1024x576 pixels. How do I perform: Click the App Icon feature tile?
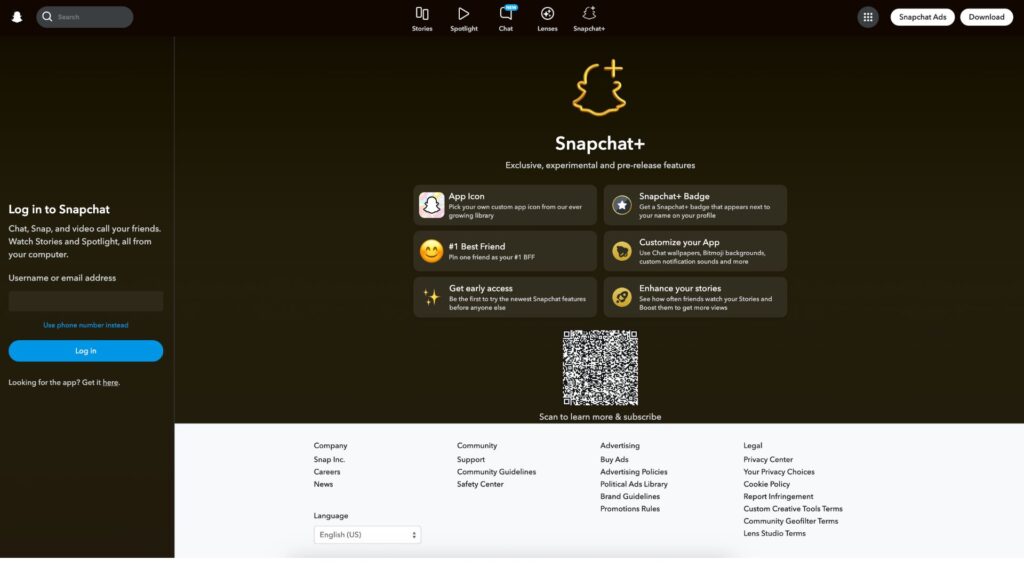point(505,205)
